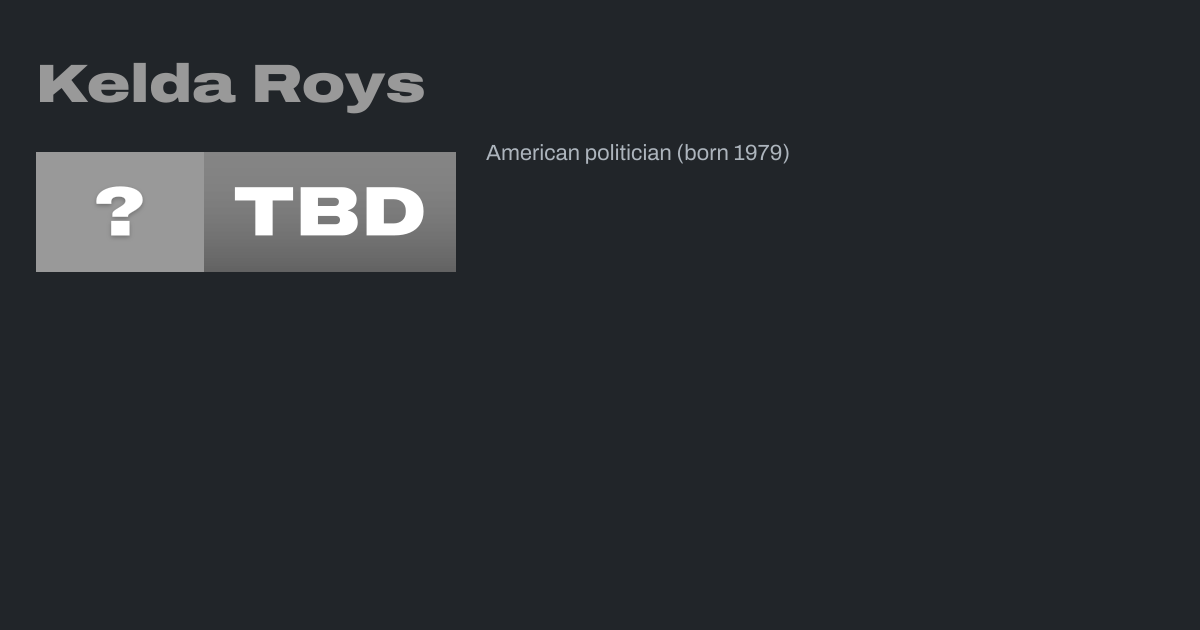Click the letter y in Roys
Screen dimensions: 1200x630
tap(365, 91)
